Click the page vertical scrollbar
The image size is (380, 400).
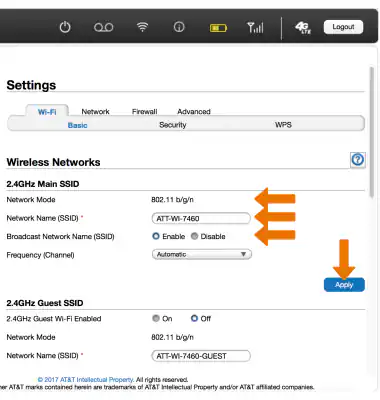pyautogui.click(x=372, y=133)
